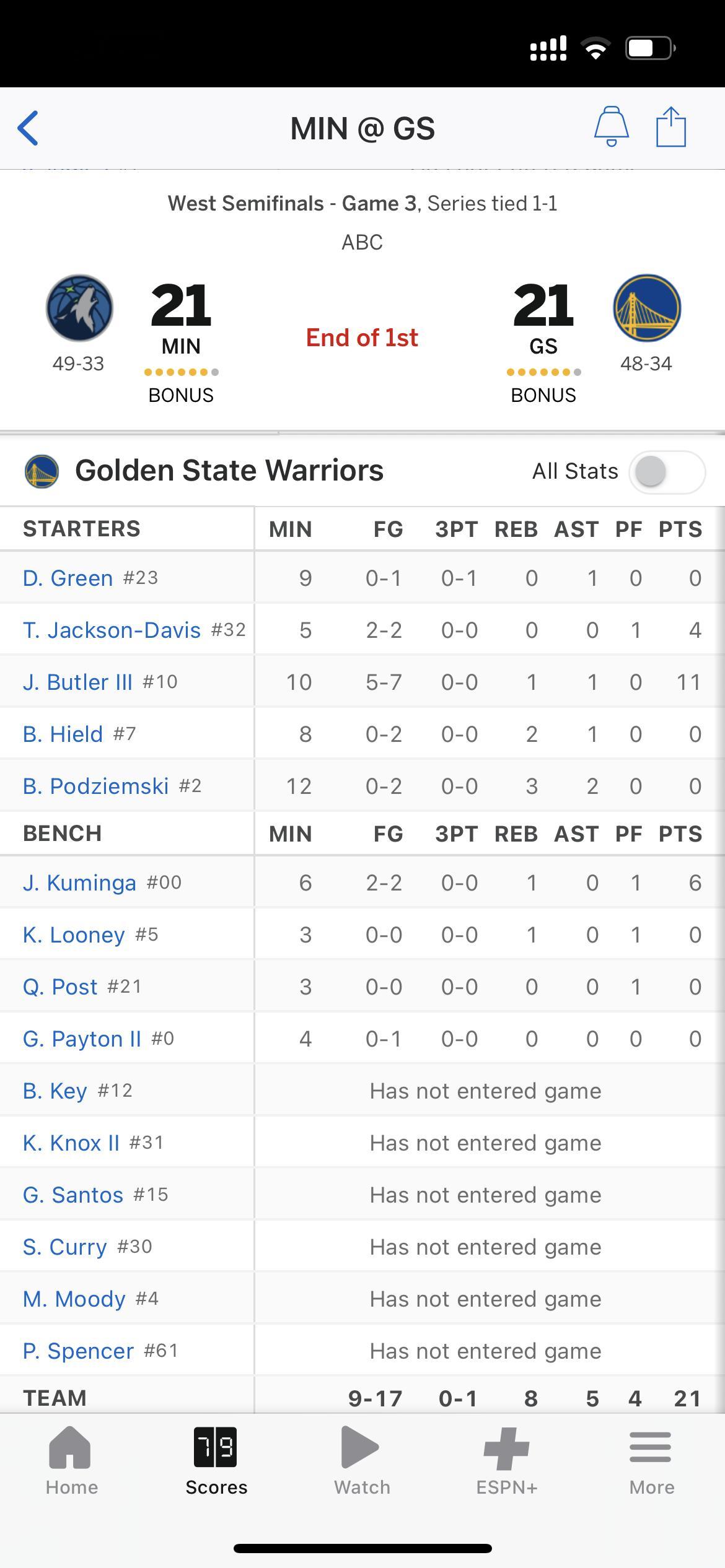Open game alerts via the bell icon
Screen dimensions: 725x1568
(x=612, y=126)
